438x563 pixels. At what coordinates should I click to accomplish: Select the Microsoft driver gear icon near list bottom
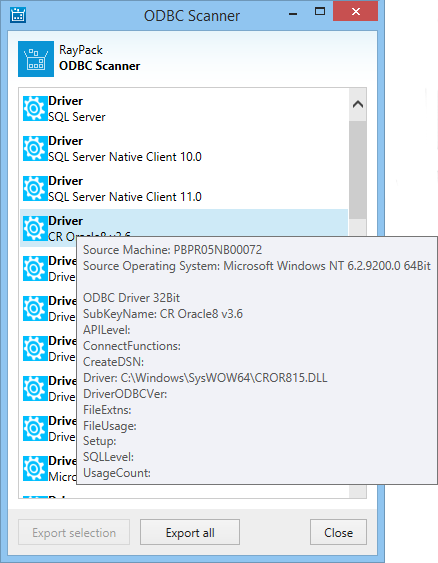[35, 468]
